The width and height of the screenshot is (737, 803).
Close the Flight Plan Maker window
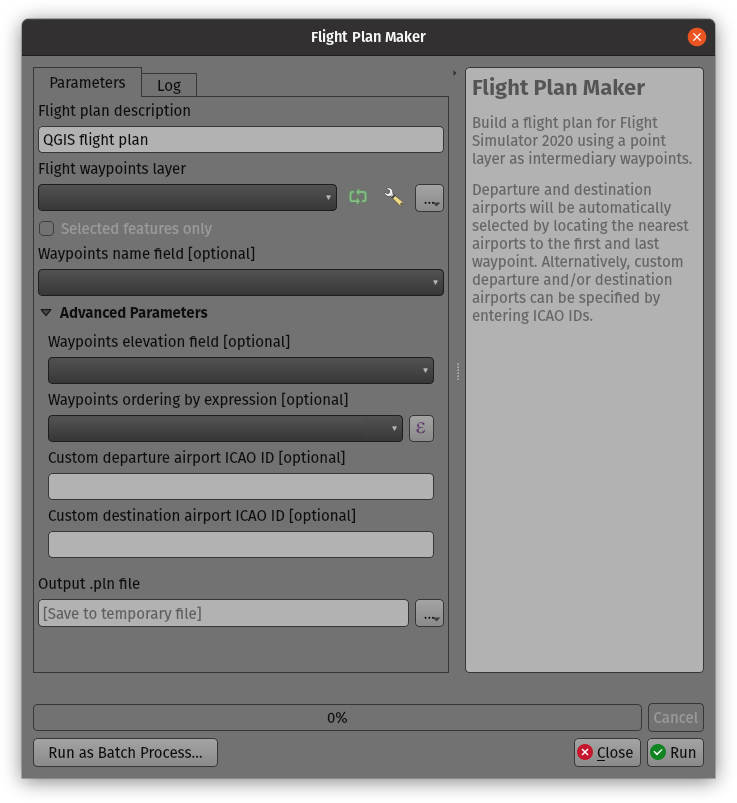[x=696, y=37]
